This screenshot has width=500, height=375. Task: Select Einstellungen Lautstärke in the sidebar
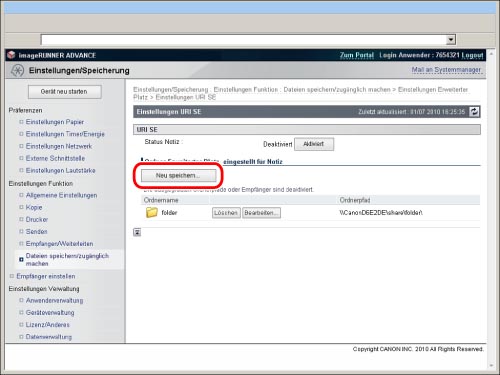click(x=60, y=170)
